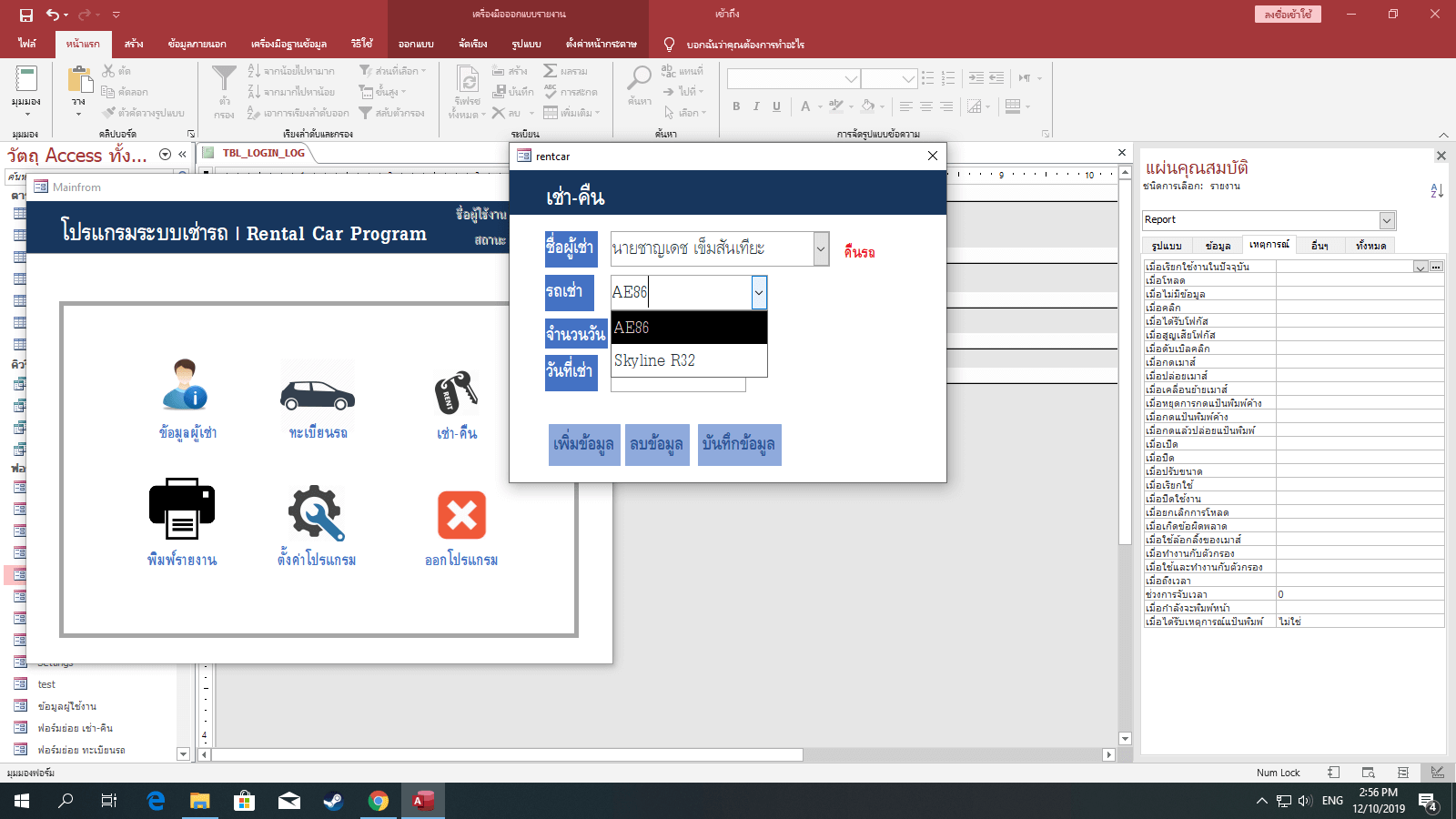This screenshot has height=819, width=1456.
Task: Toggle numbered list
Action: click(948, 78)
